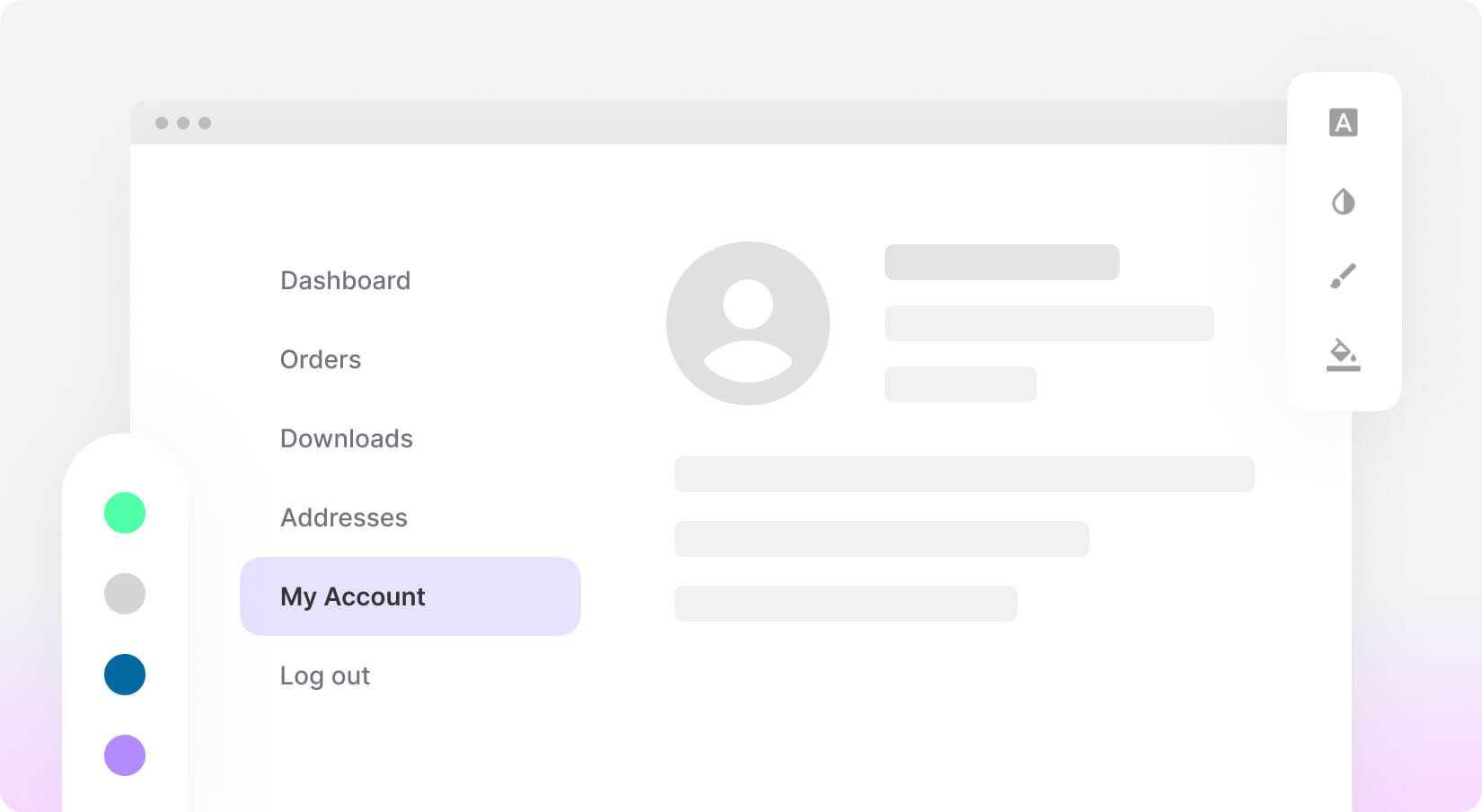Select the highlighted My Account item
The width and height of the screenshot is (1482, 812).
[x=410, y=596]
